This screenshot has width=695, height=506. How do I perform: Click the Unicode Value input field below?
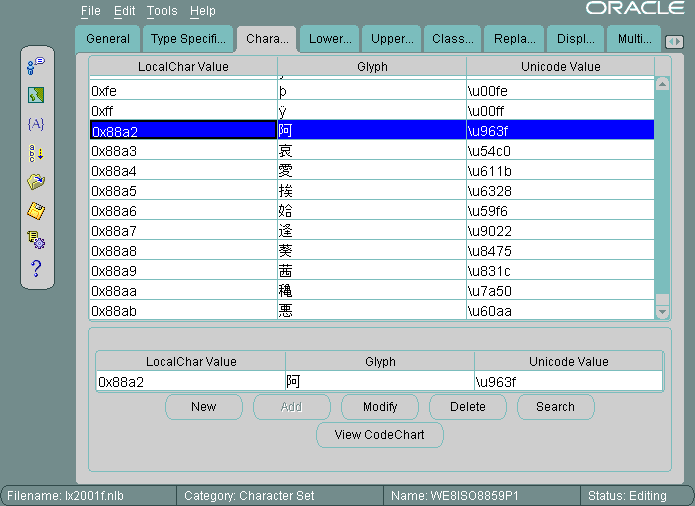(567, 381)
